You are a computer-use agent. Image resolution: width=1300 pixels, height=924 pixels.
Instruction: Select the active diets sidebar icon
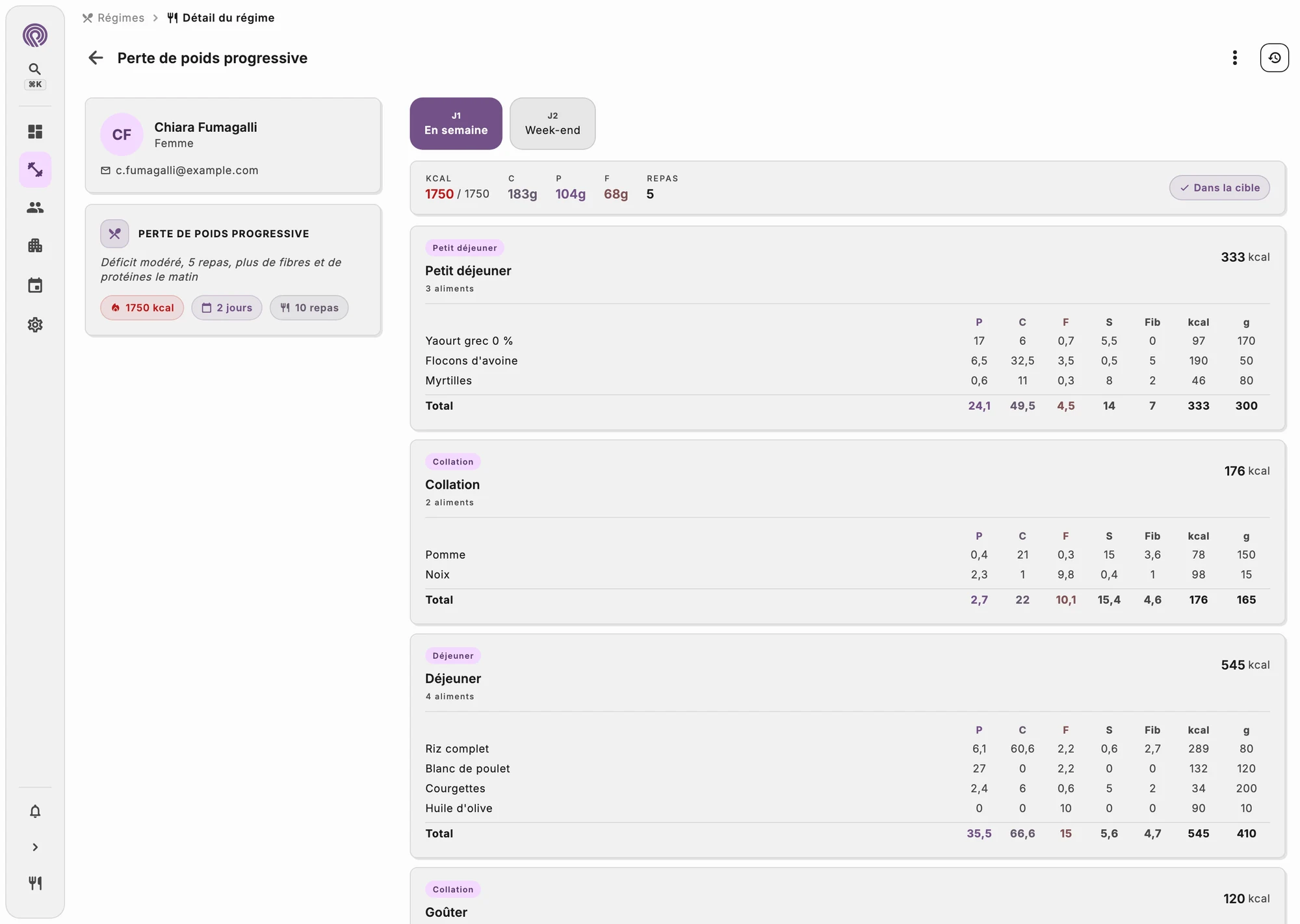pos(35,170)
